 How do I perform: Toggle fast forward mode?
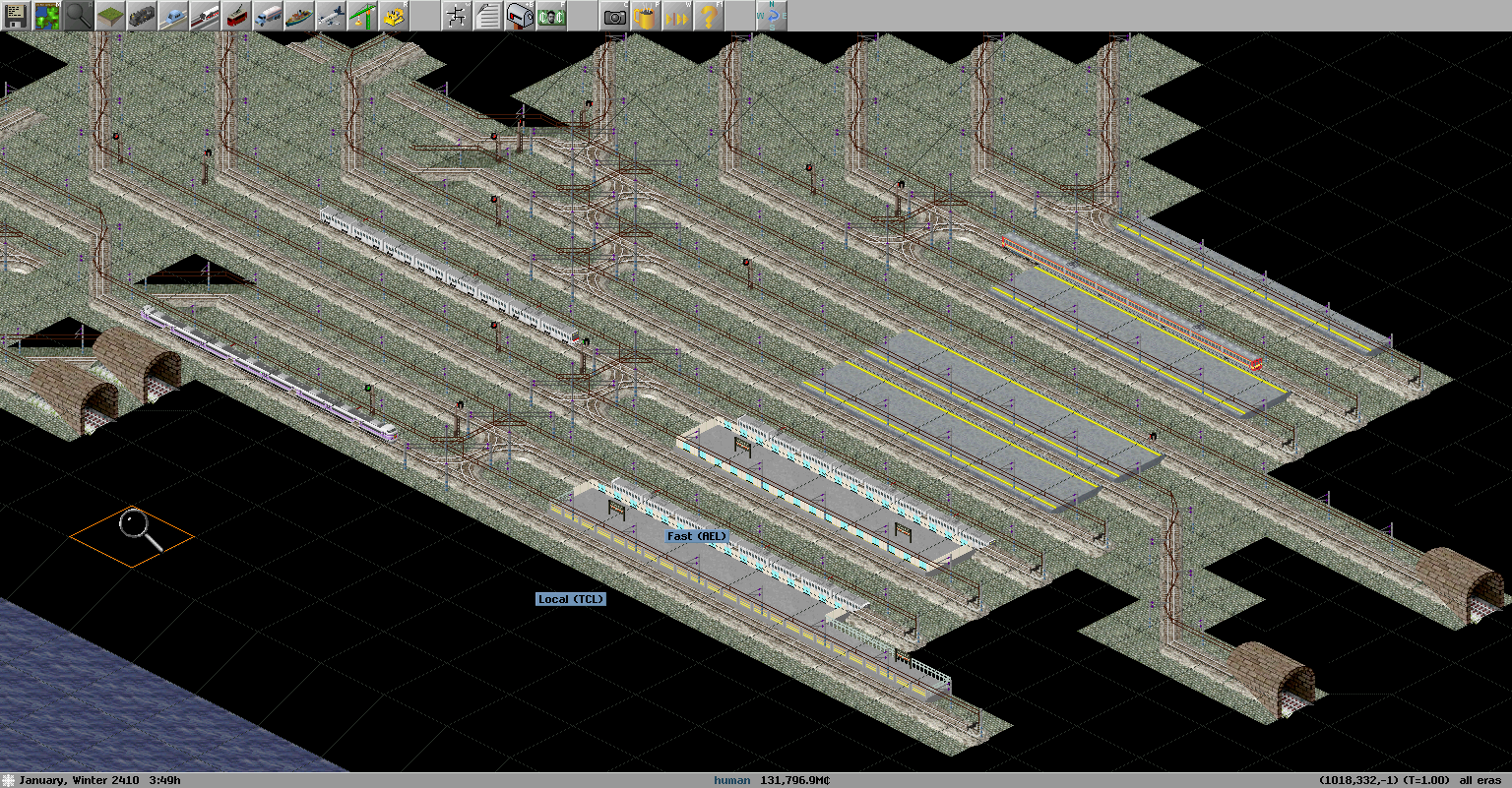pyautogui.click(x=677, y=16)
